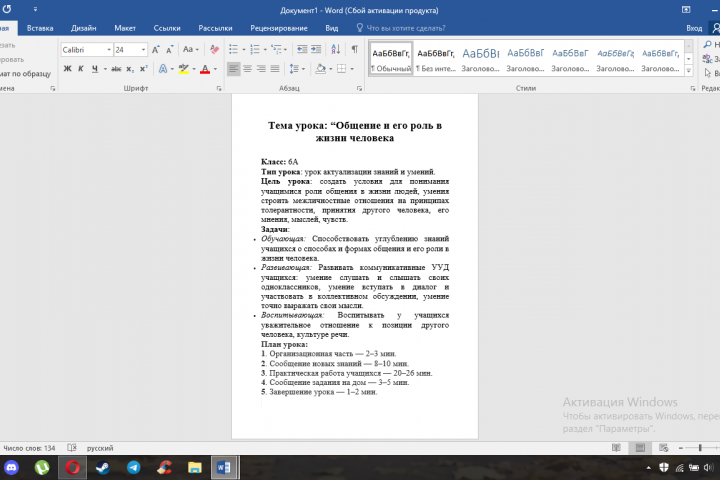Toggle underline formatting (Ч)
Image resolution: width=720 pixels, height=480 pixels.
point(95,69)
